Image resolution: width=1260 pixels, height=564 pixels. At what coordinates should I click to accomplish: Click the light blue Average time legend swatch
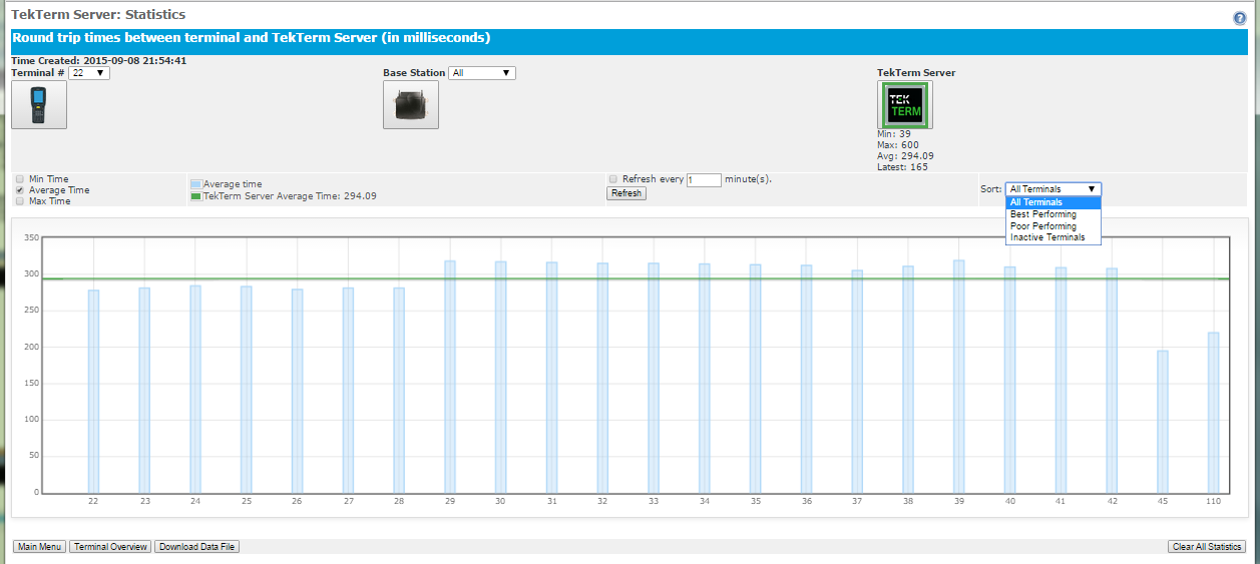click(x=196, y=185)
